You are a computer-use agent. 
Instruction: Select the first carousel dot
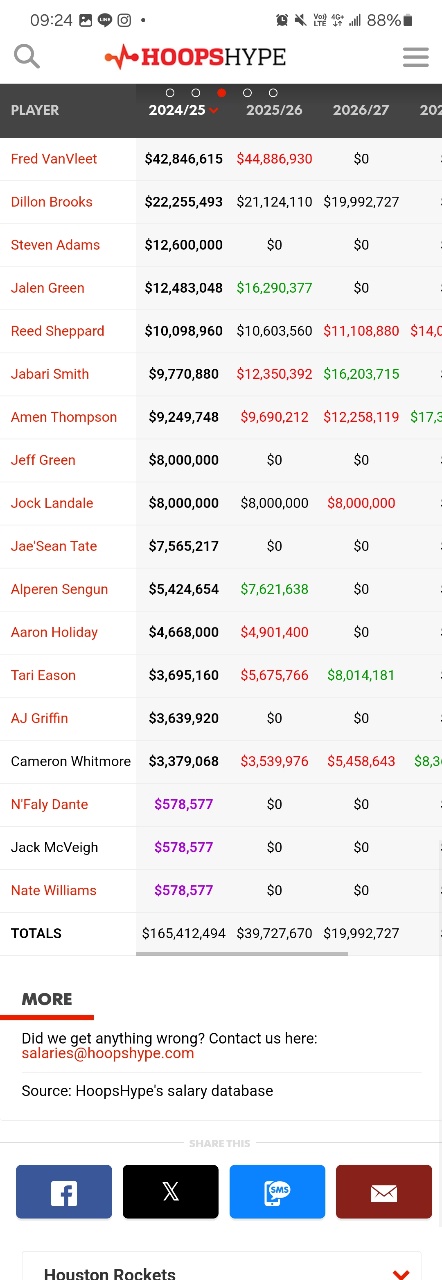pyautogui.click(x=170, y=93)
